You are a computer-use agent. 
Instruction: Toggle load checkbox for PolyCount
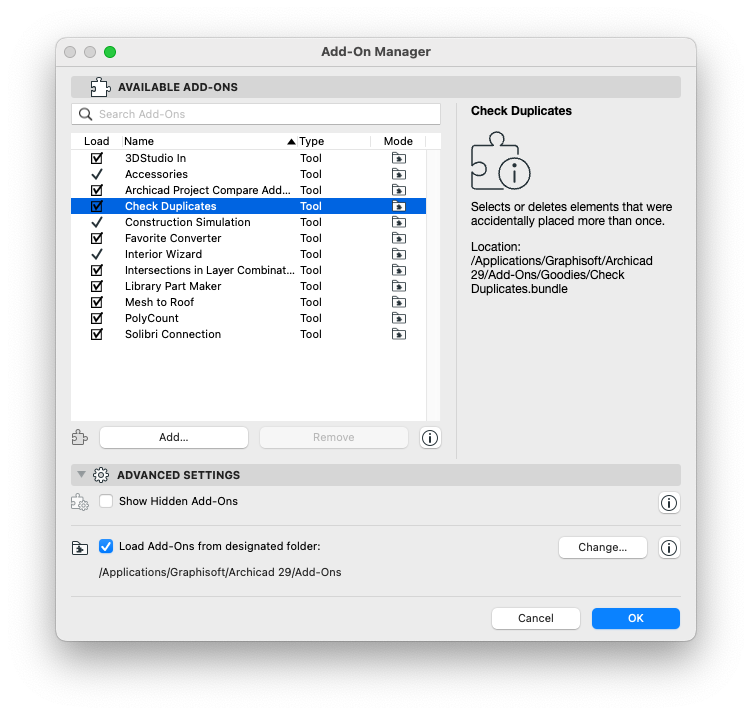click(97, 318)
